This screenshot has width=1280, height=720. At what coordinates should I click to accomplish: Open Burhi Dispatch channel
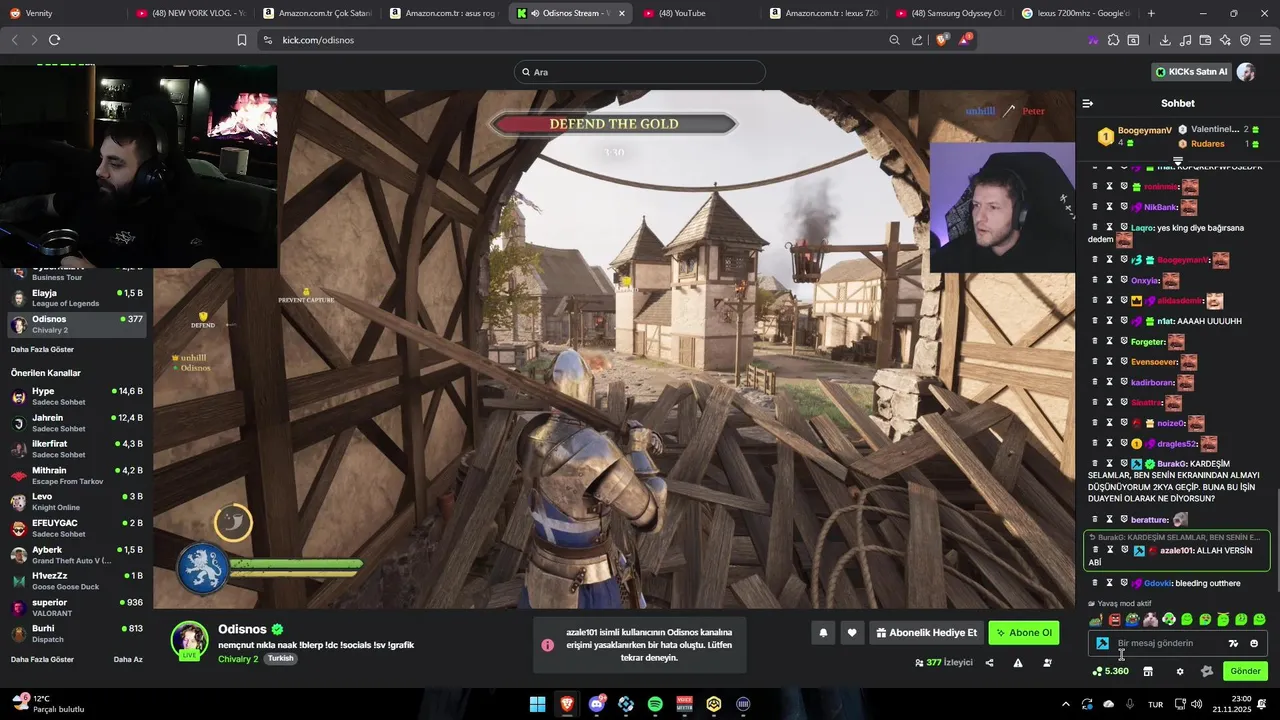coord(77,634)
